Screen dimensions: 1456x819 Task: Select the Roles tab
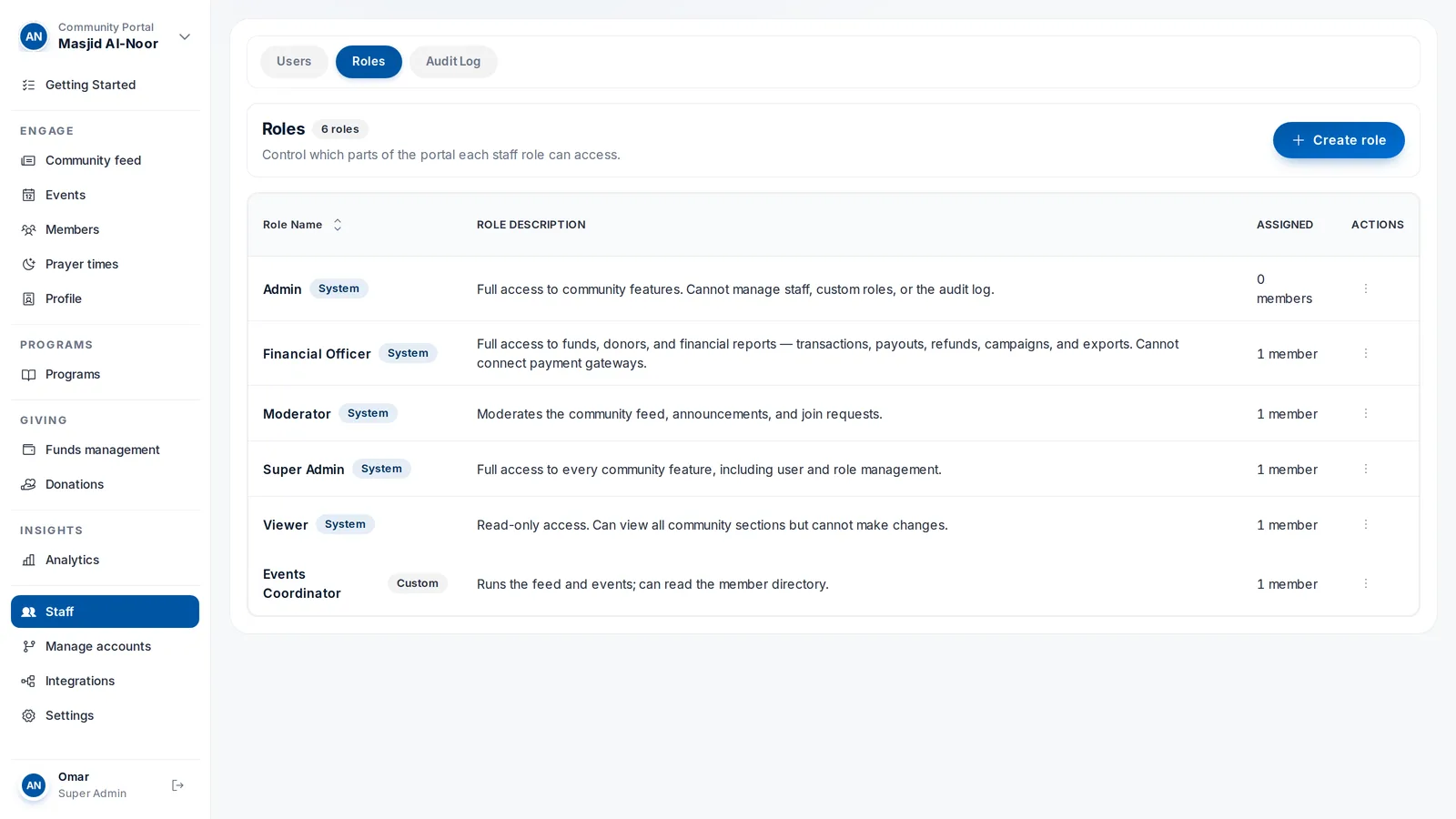click(x=369, y=62)
